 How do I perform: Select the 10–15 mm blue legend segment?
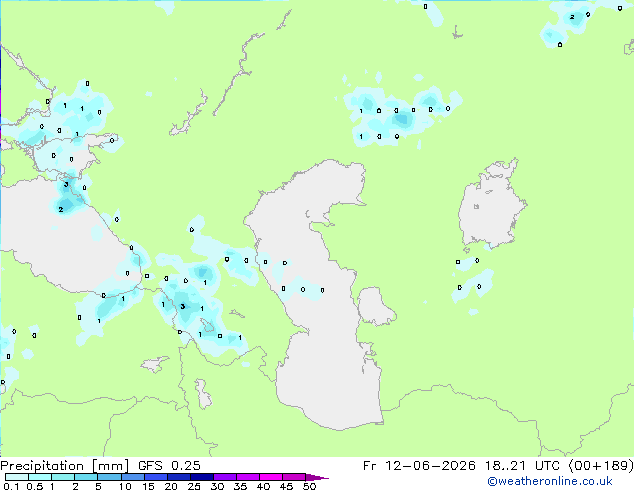coord(132,477)
